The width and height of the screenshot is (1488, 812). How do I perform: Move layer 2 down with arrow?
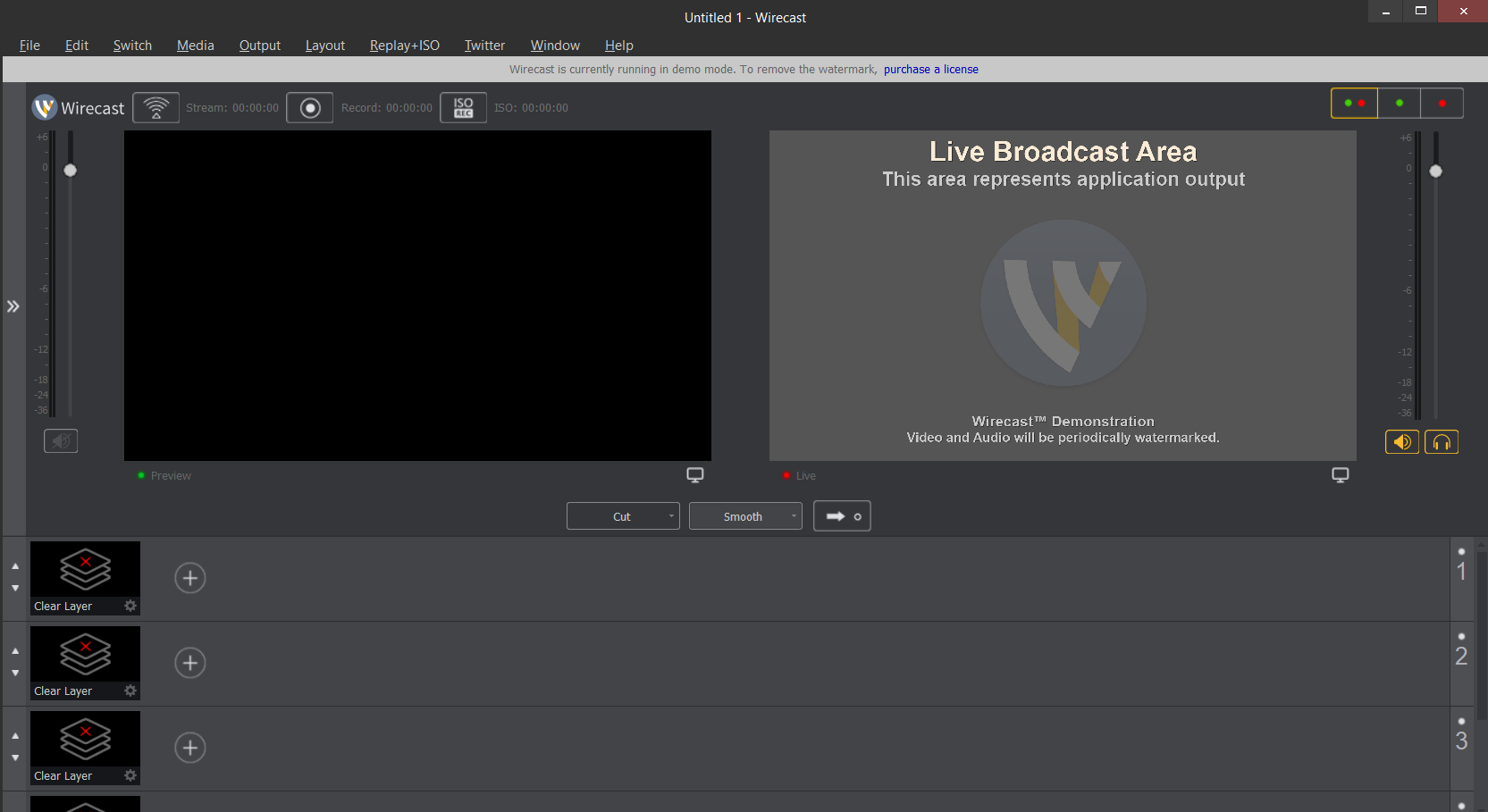[15, 673]
